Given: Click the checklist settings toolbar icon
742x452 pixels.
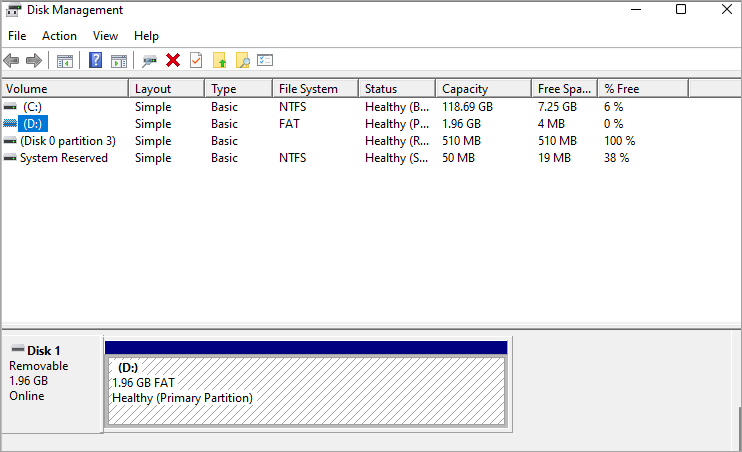Looking at the screenshot, I should click(x=265, y=60).
